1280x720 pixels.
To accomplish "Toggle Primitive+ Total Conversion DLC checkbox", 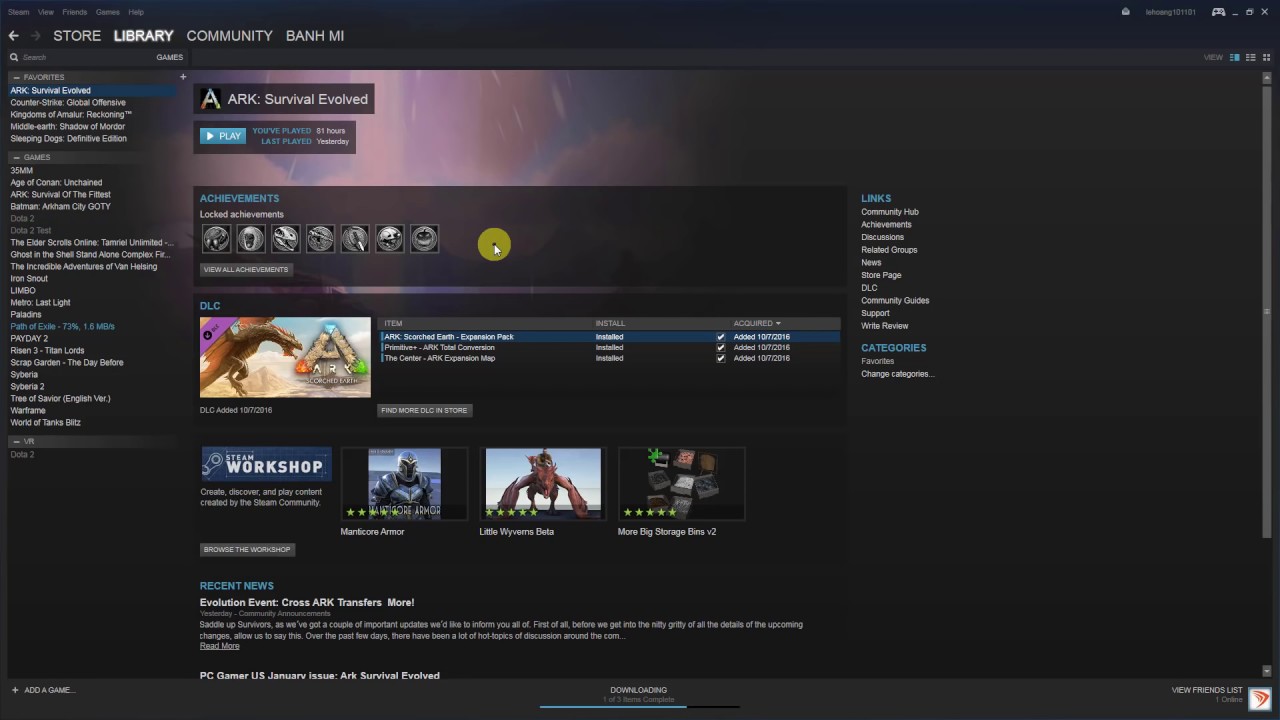I will point(720,348).
